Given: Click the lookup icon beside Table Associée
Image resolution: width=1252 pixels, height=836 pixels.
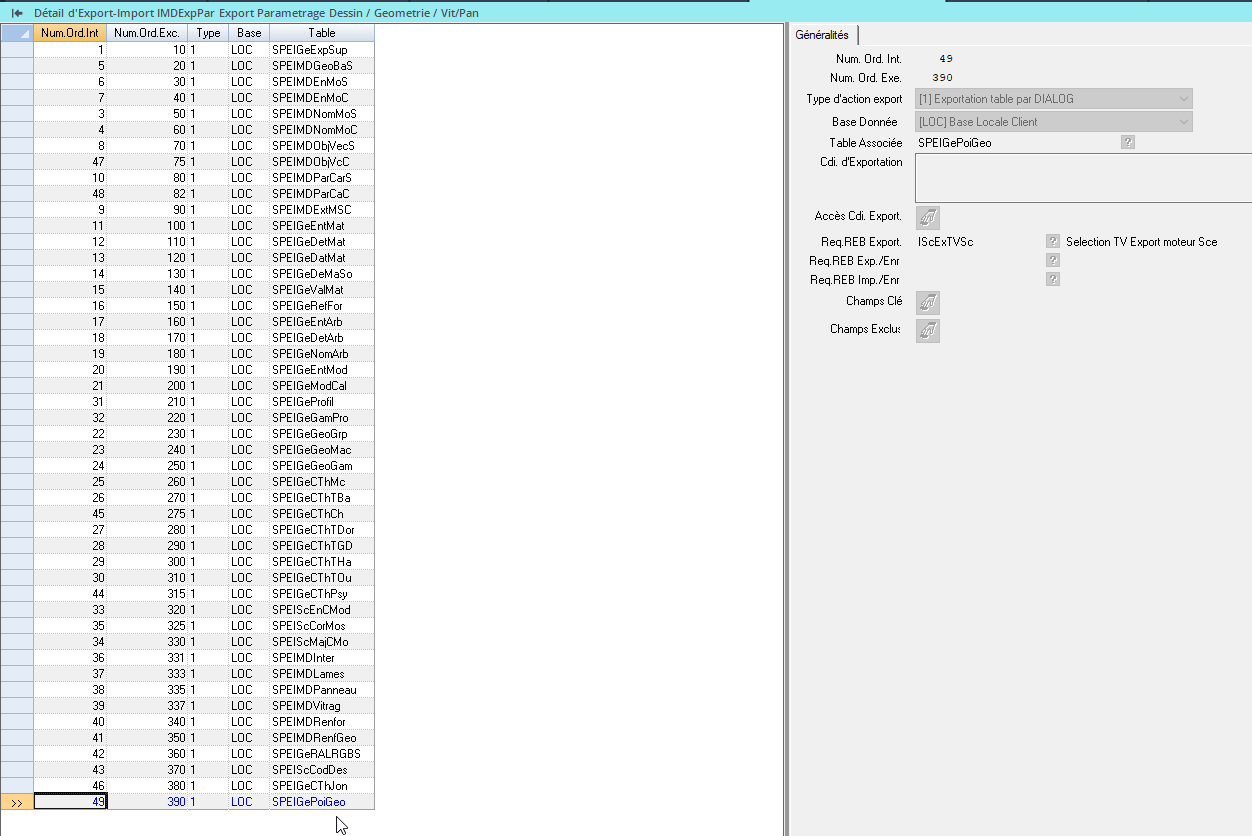Looking at the screenshot, I should pyautogui.click(x=1128, y=143).
